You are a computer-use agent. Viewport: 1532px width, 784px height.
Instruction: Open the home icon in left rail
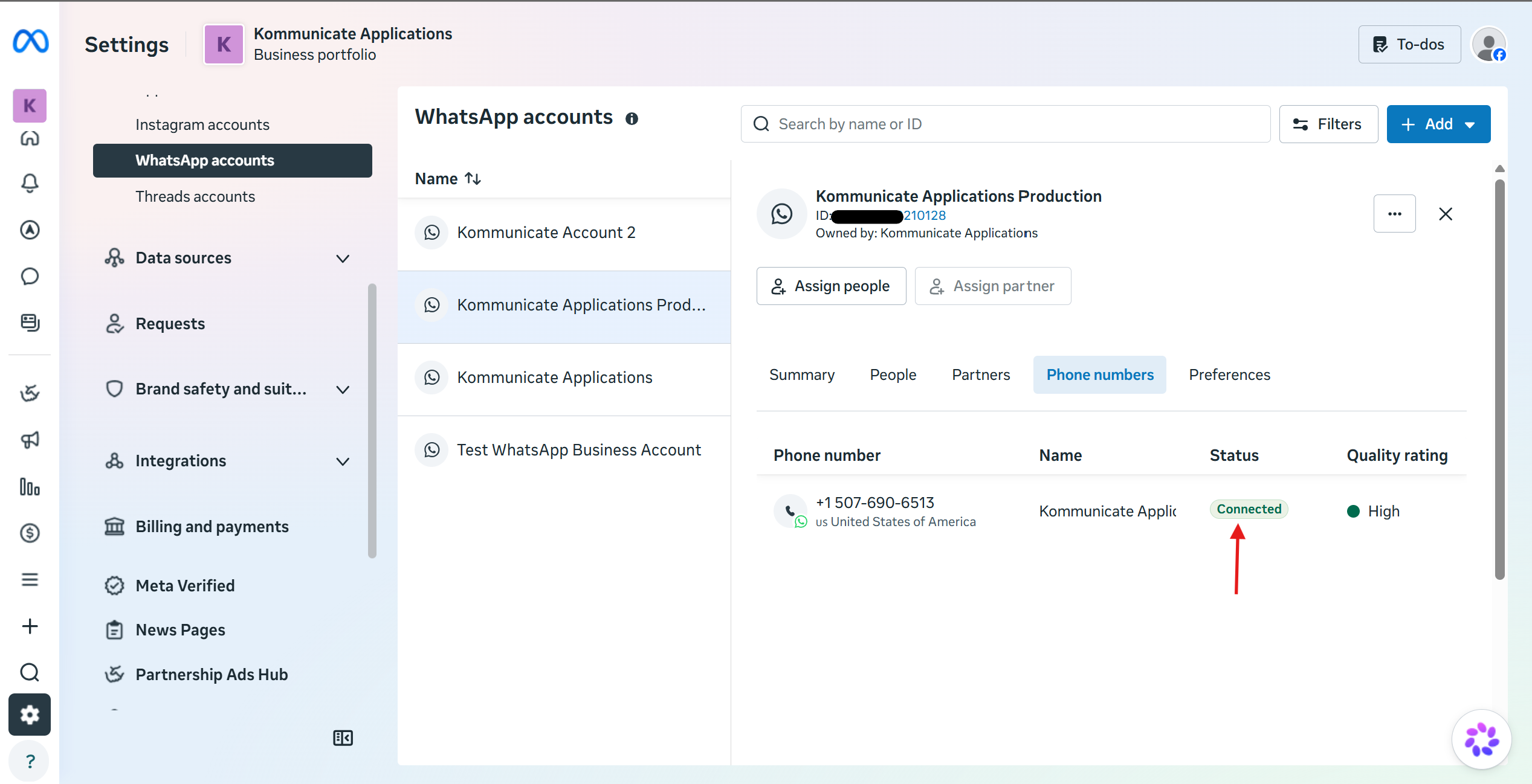point(30,139)
